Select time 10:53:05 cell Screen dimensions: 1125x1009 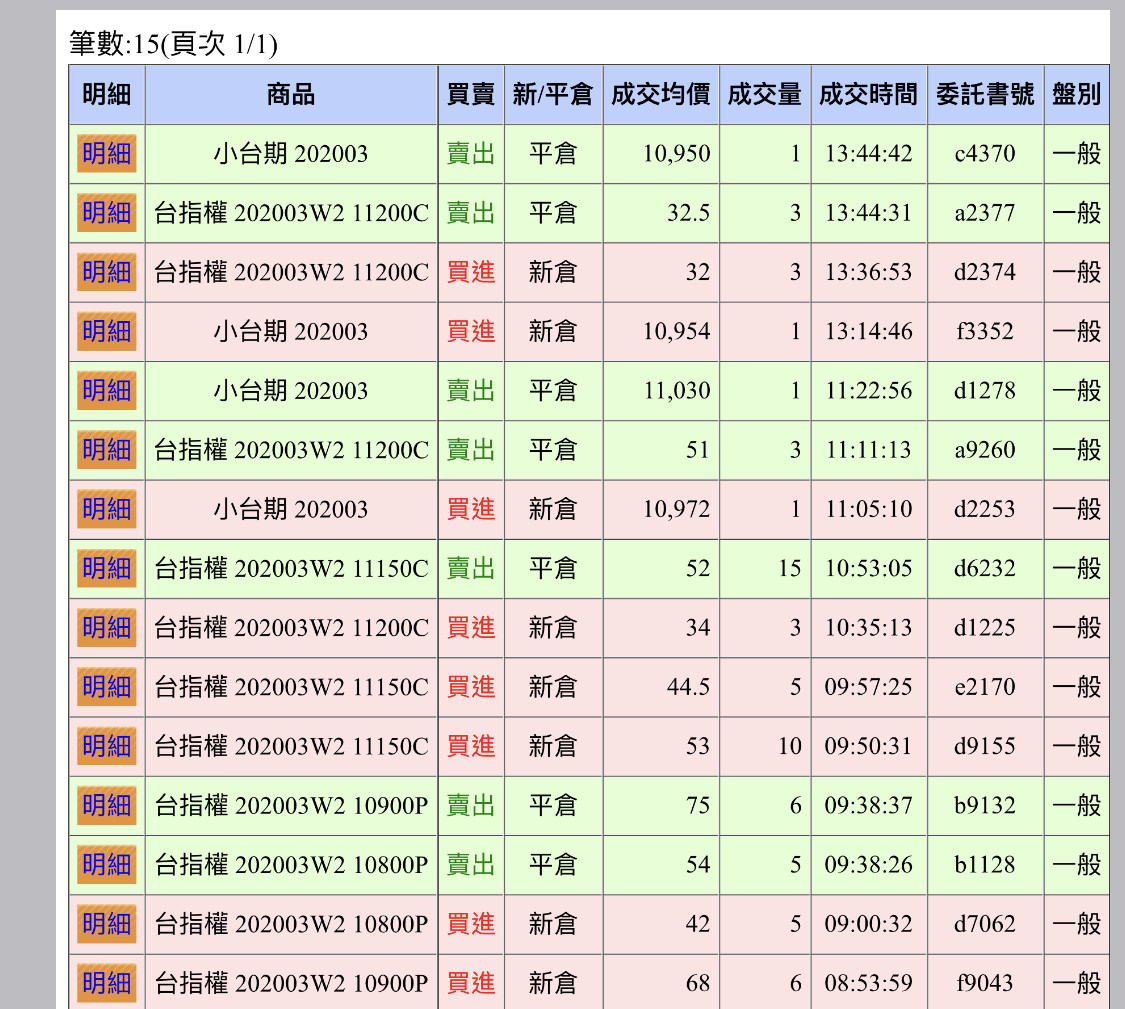click(x=869, y=568)
